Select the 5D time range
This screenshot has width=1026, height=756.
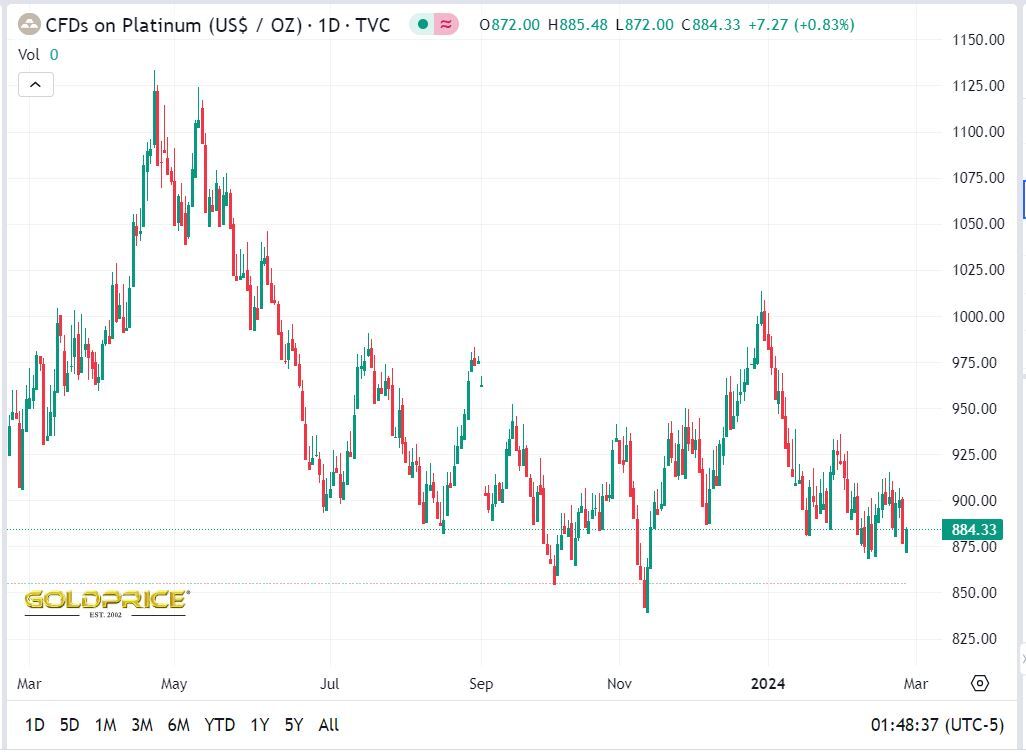(x=69, y=725)
